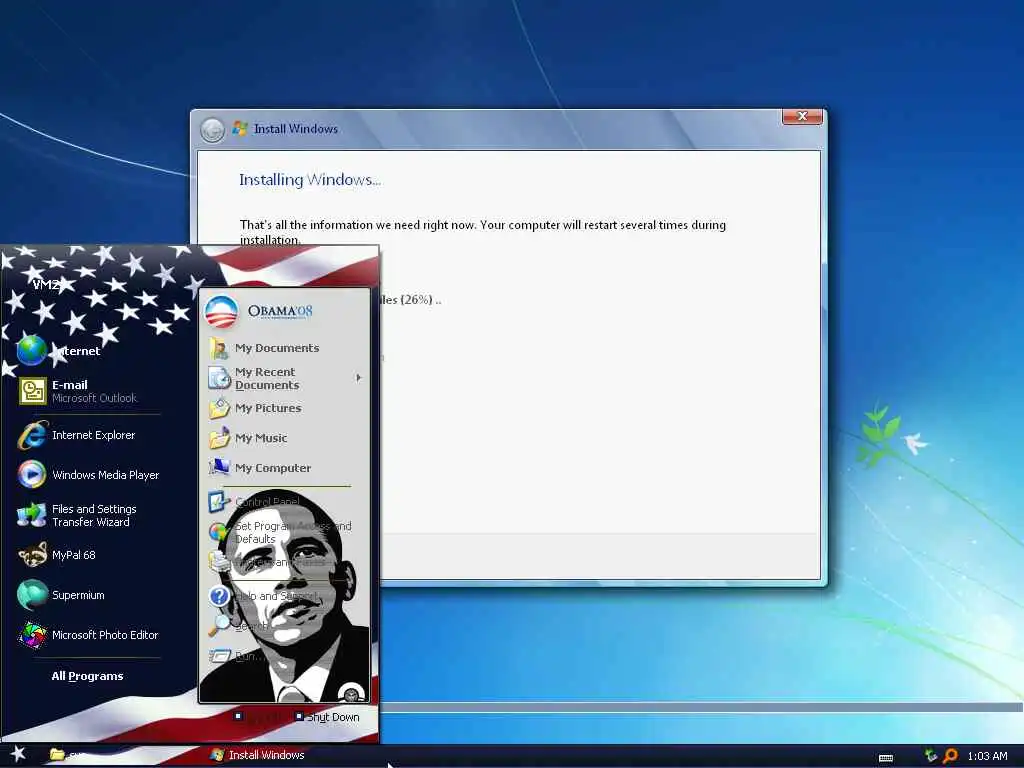Click the 1:03 AM clock
Viewport: 1024px width, 768px height.
(987, 756)
